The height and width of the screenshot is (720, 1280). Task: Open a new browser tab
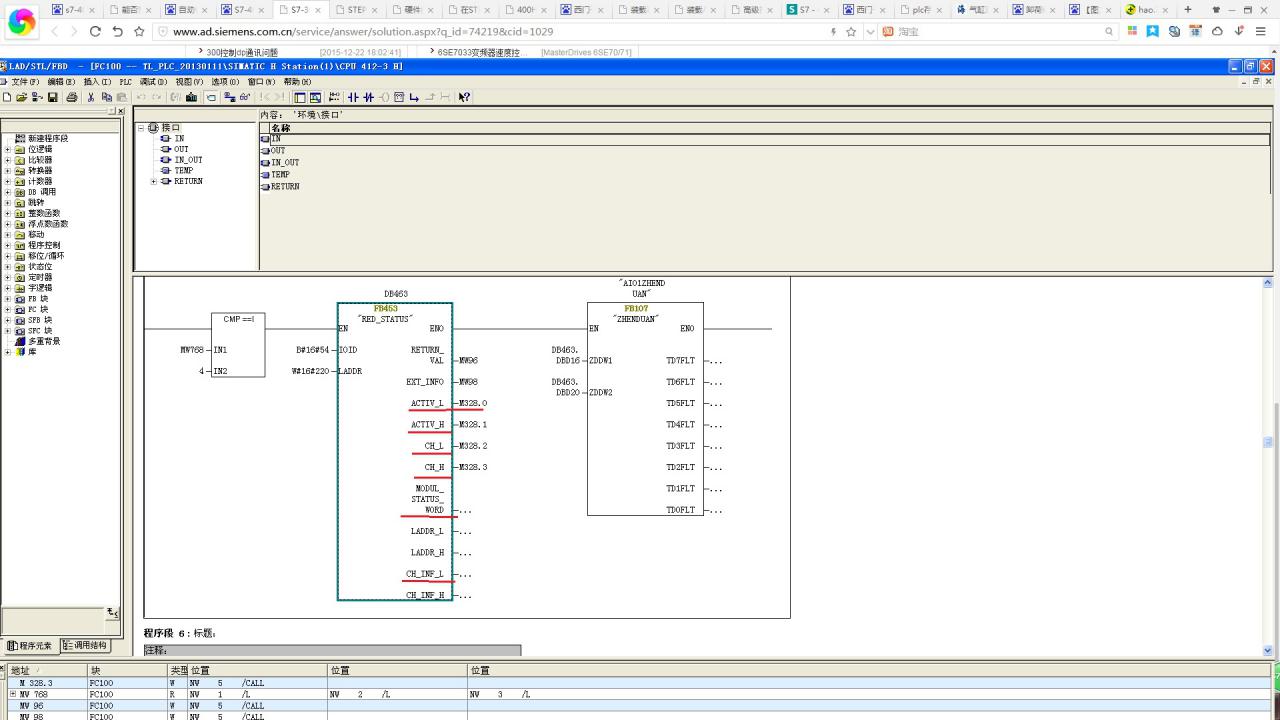pyautogui.click(x=1188, y=9)
